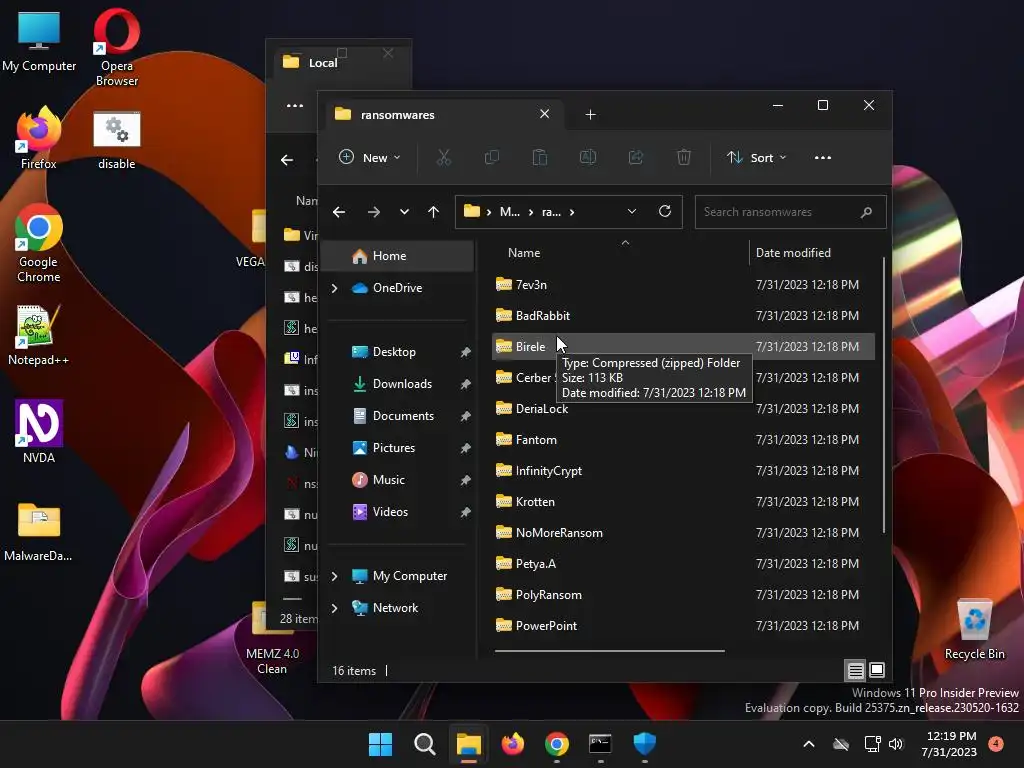1024x768 pixels.
Task: Select the NoMoreRansom zipped folder
Action: click(x=682, y=533)
